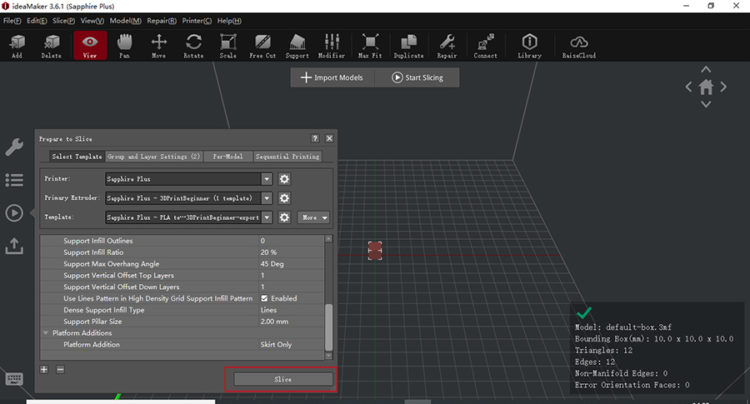Viewport: 750px width, 404px height.
Task: Click the Max Fit icon
Action: 370,46
